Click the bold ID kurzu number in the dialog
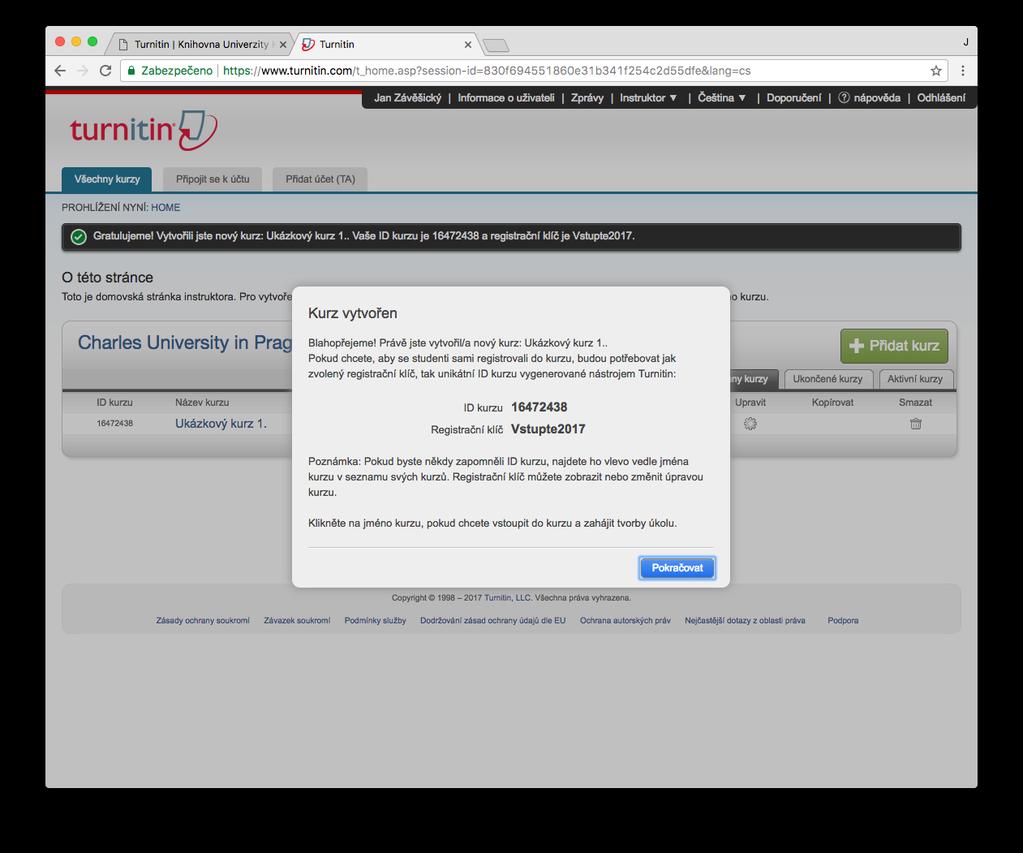Screen dimensions: 1023x853 point(539,407)
